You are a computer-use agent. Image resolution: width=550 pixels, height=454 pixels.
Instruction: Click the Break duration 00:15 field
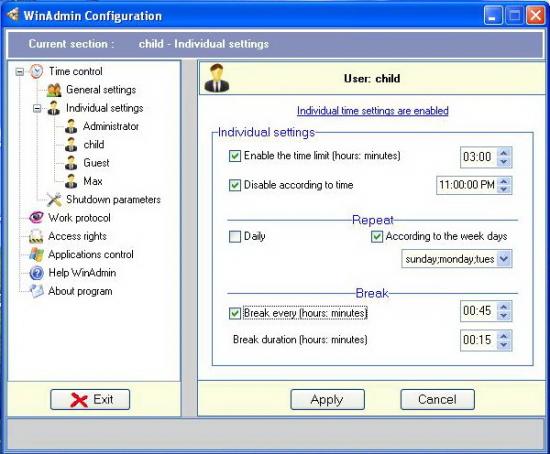[x=478, y=340]
